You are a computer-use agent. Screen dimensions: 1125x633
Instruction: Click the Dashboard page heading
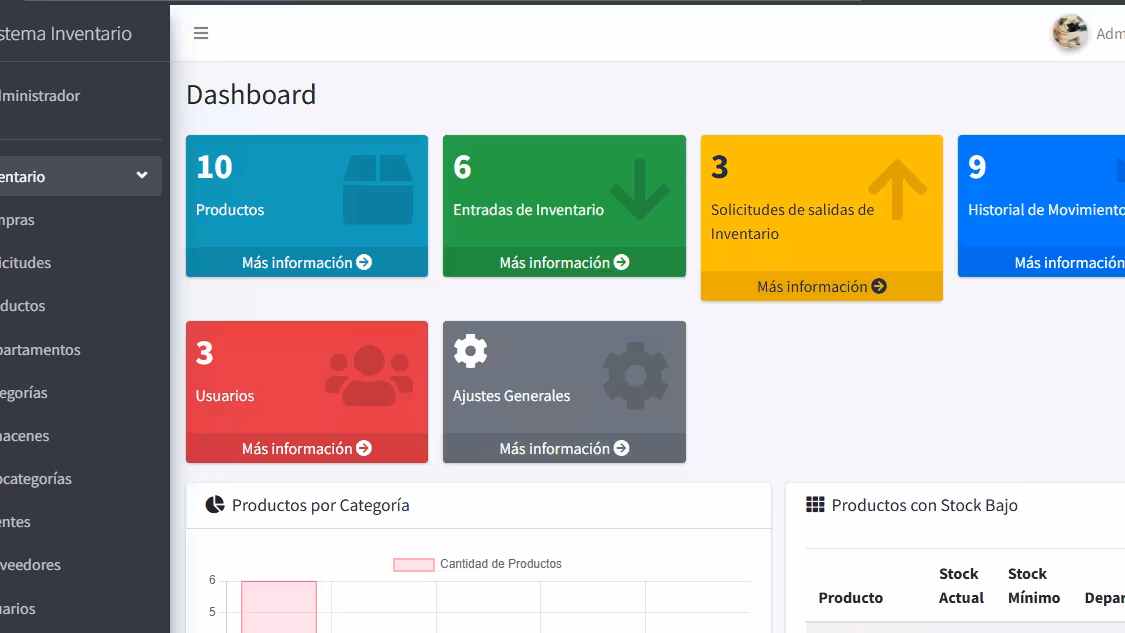tap(251, 95)
